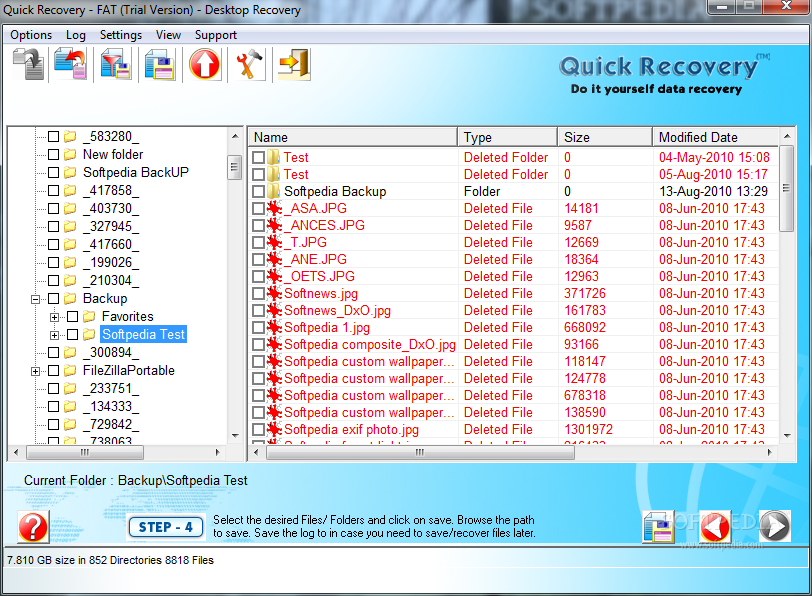The image size is (812, 596).
Task: Click folder icon next to FileZillaPortable
Action: (70, 371)
